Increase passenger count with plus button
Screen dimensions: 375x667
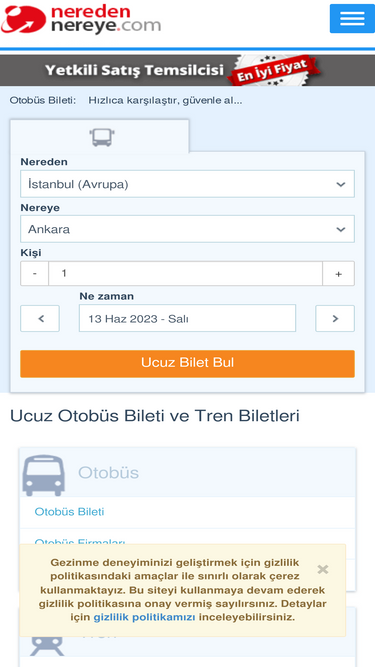click(338, 274)
